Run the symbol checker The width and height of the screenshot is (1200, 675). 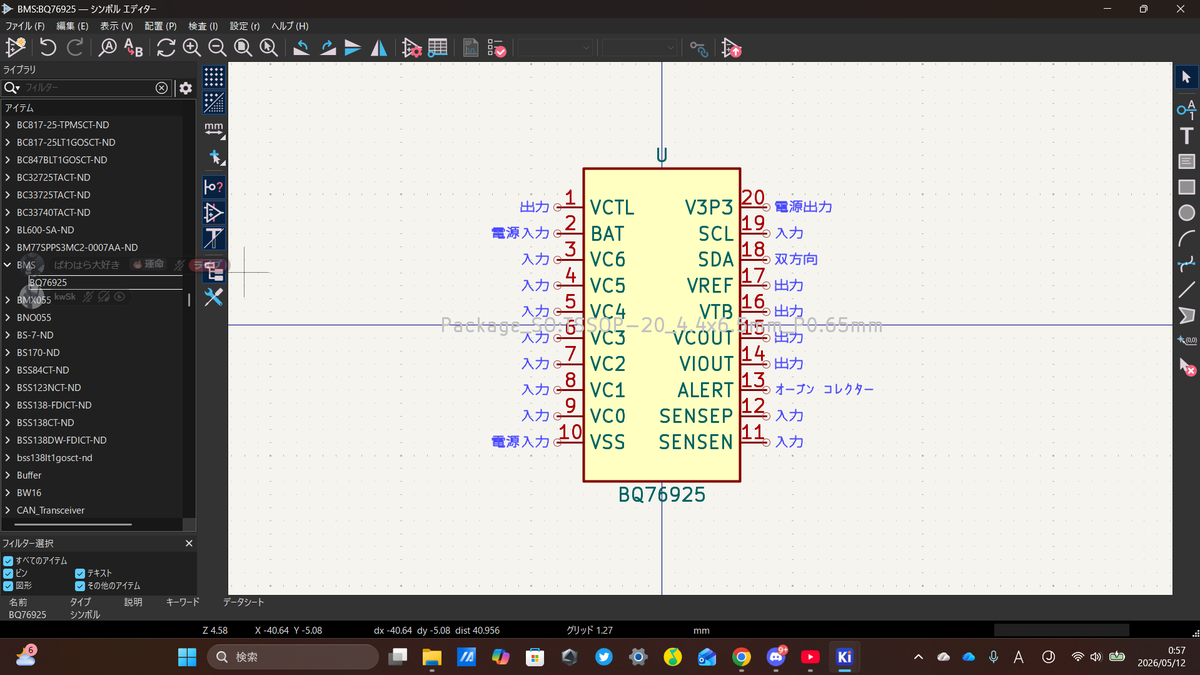tap(496, 47)
